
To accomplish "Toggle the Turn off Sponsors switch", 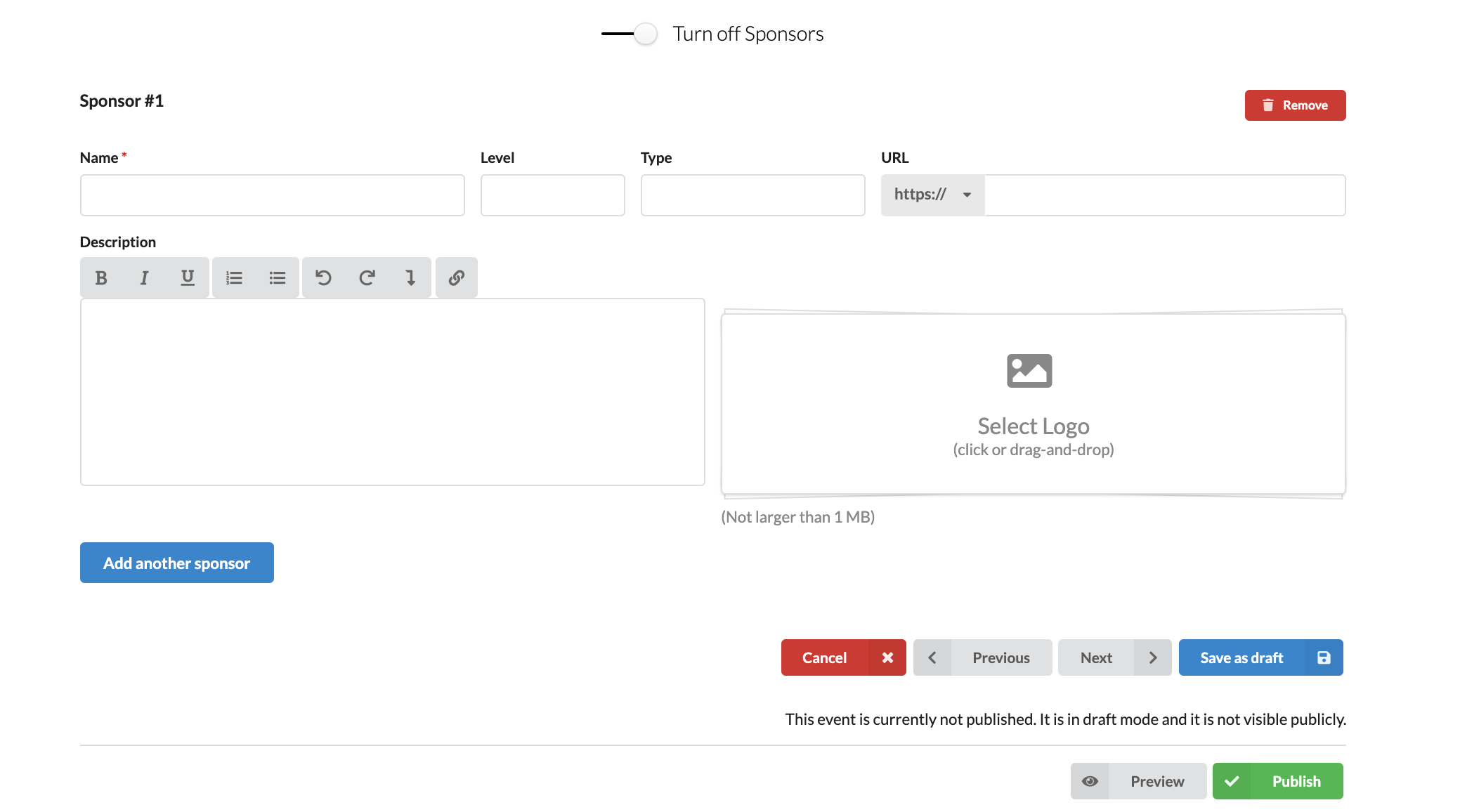I will click(630, 34).
